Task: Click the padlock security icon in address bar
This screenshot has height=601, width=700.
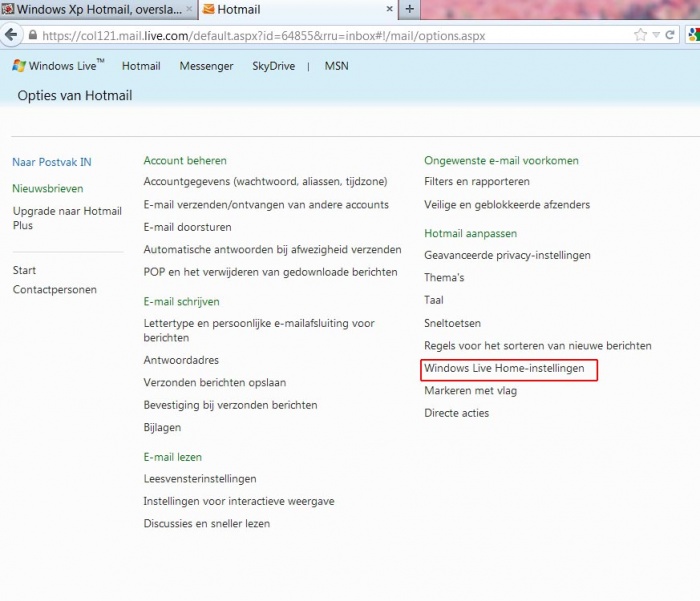Action: click(x=32, y=35)
